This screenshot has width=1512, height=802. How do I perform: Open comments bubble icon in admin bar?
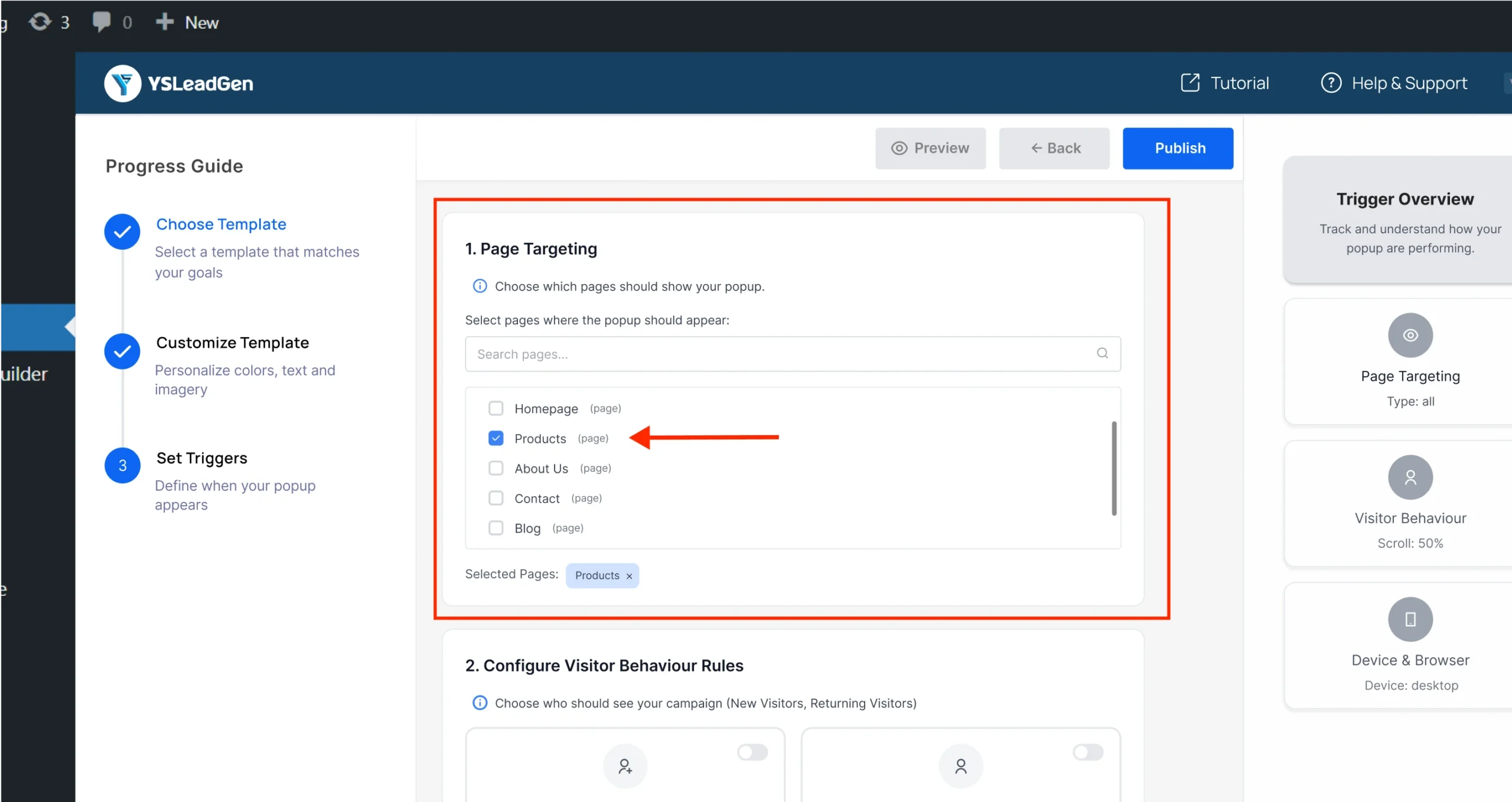(x=102, y=22)
